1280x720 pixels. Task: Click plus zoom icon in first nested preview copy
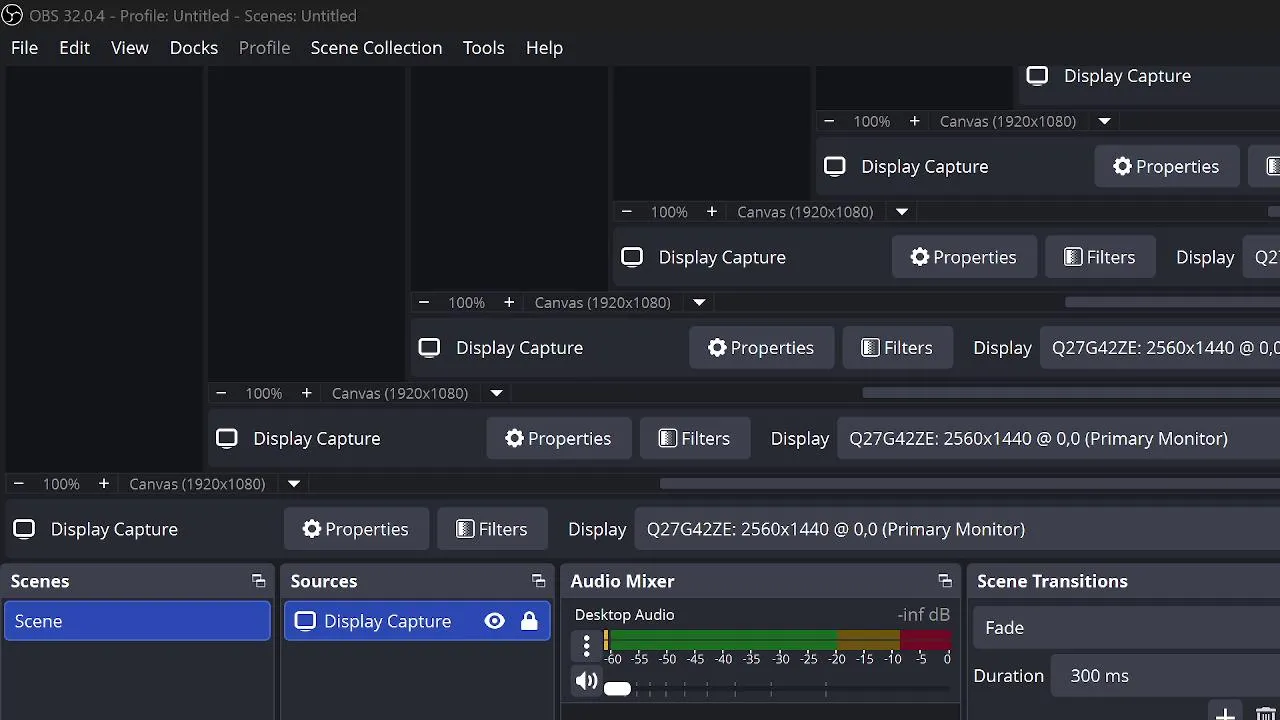[x=306, y=393]
